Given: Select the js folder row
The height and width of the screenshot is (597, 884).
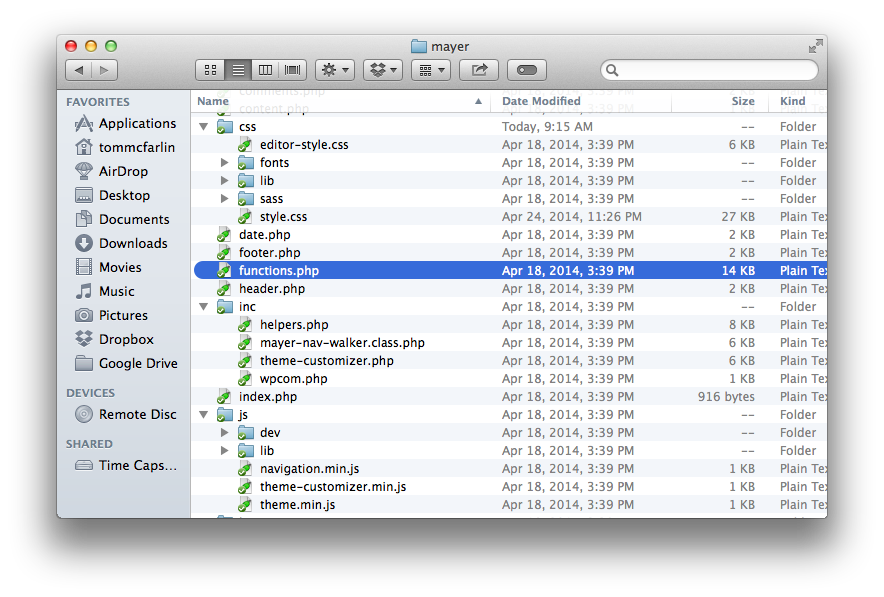Looking at the screenshot, I should click(509, 415).
